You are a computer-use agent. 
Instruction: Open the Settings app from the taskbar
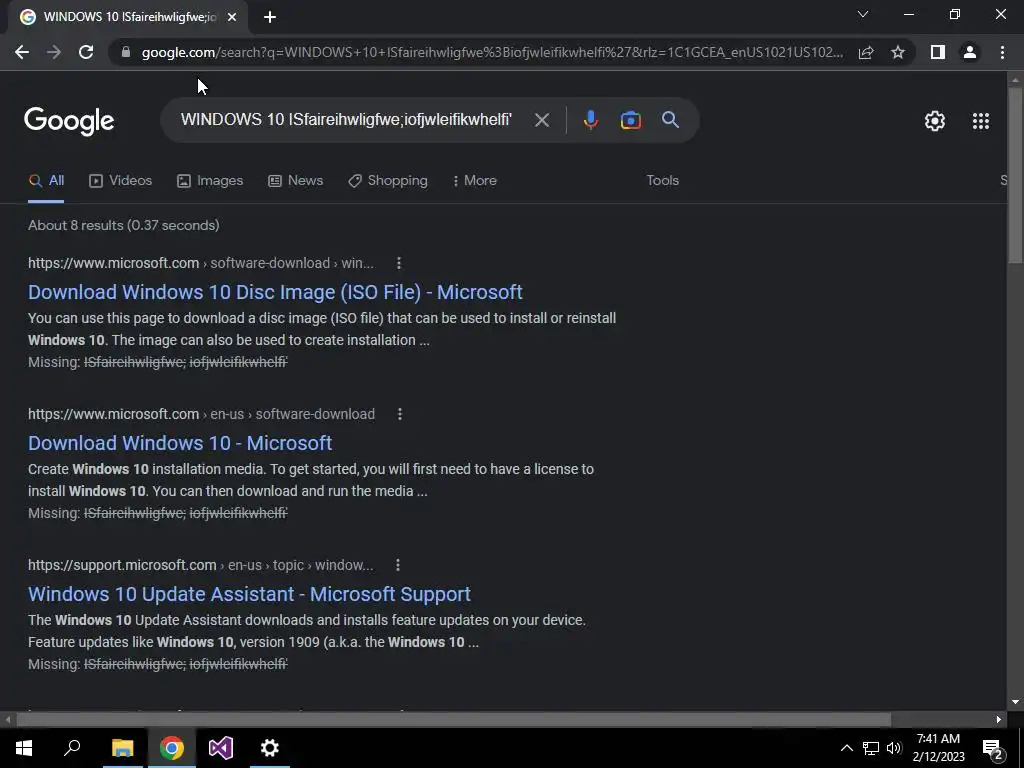pyautogui.click(x=270, y=748)
